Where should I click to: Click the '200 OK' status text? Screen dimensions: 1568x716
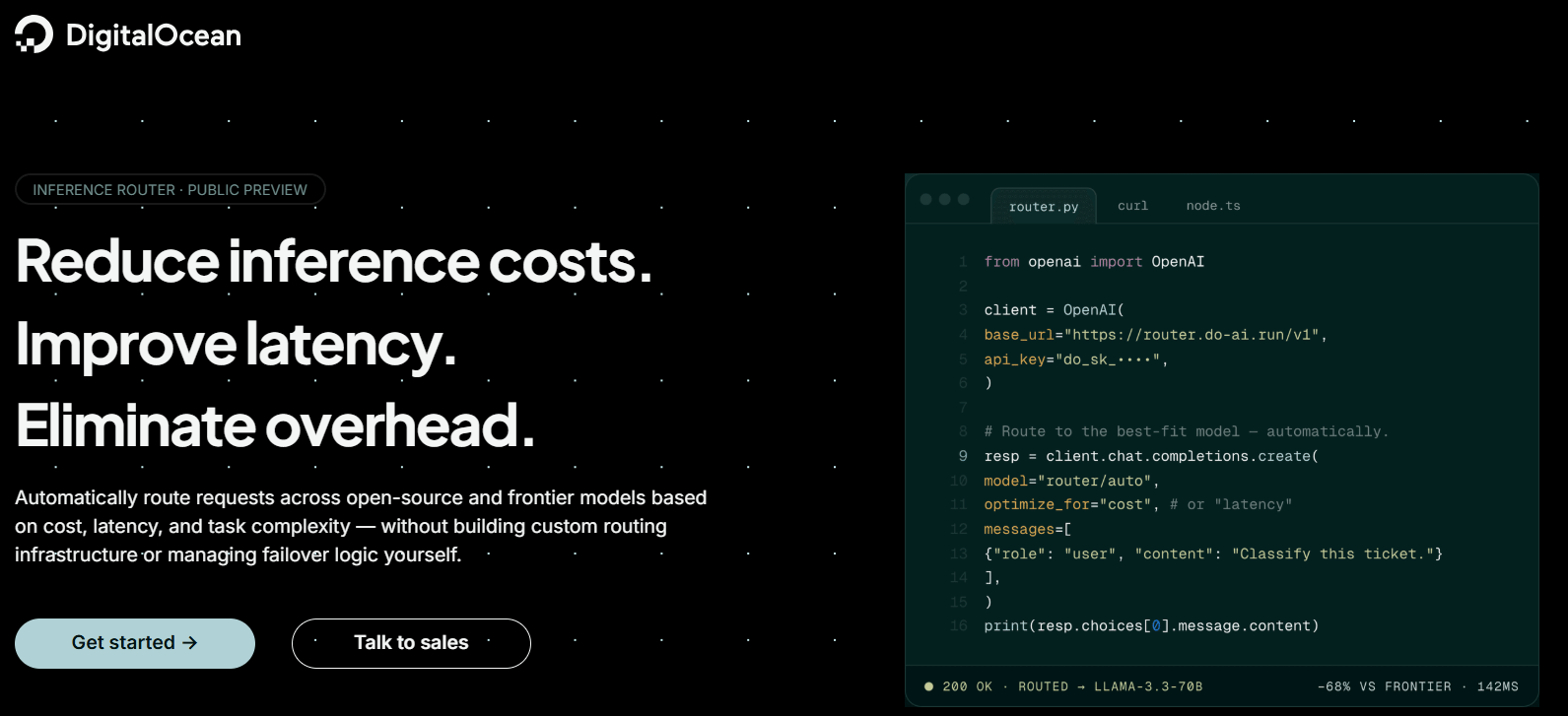click(967, 686)
